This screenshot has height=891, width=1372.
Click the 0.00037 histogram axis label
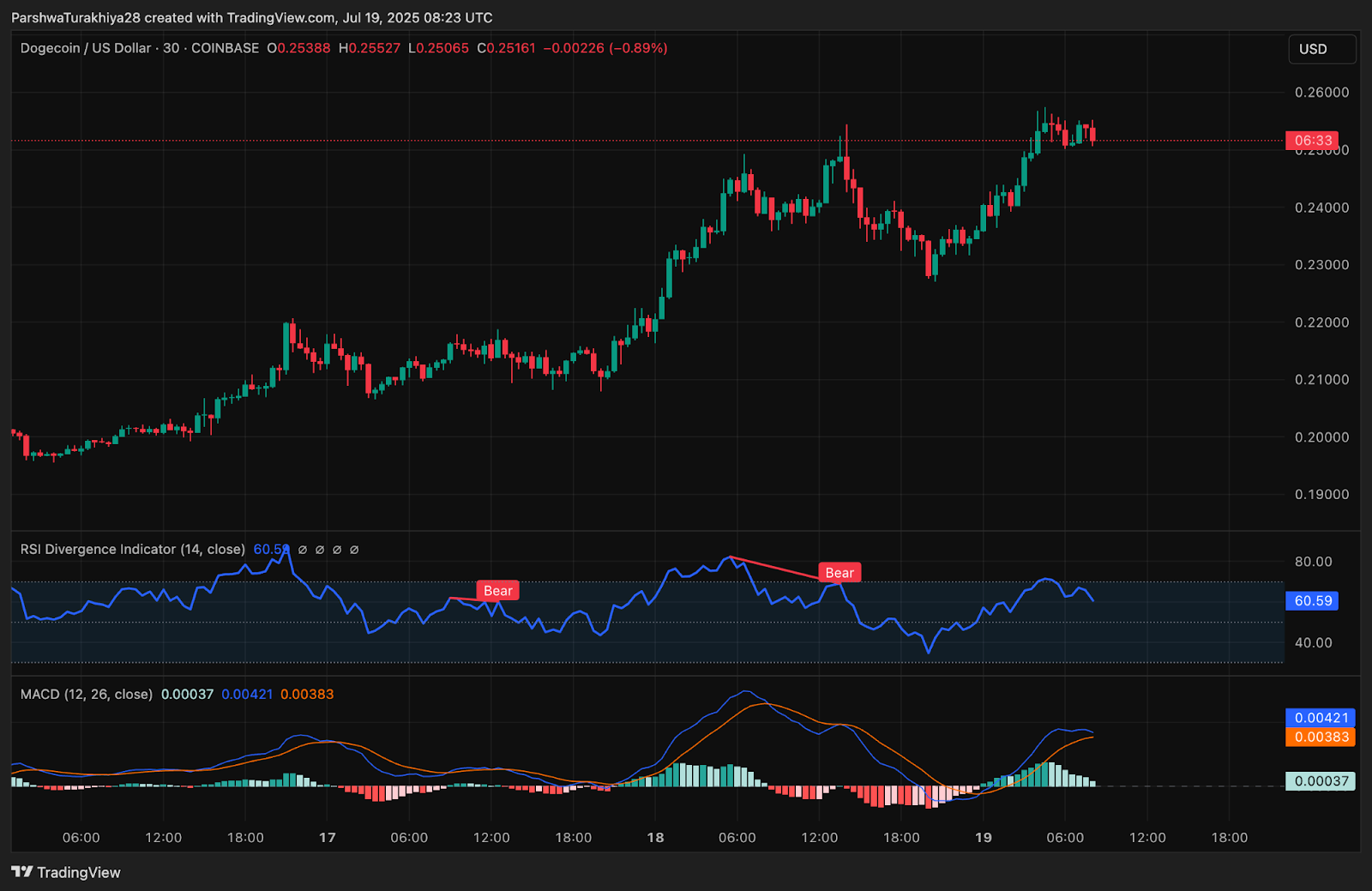click(x=1321, y=781)
